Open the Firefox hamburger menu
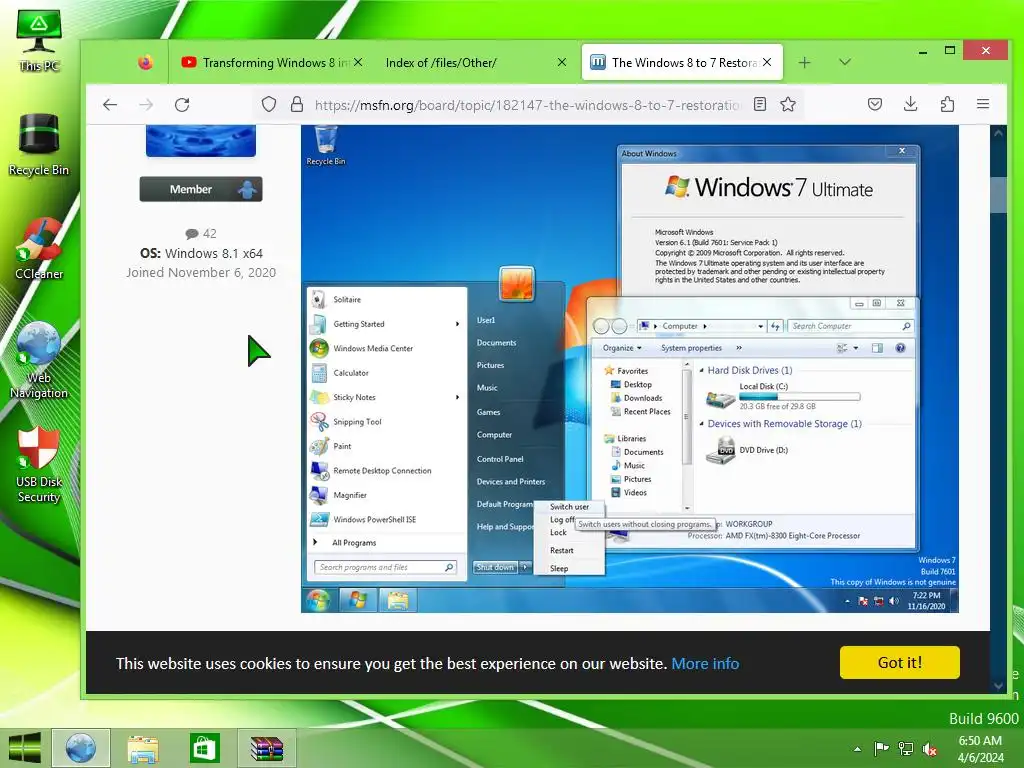The height and width of the screenshot is (768, 1024). point(983,104)
